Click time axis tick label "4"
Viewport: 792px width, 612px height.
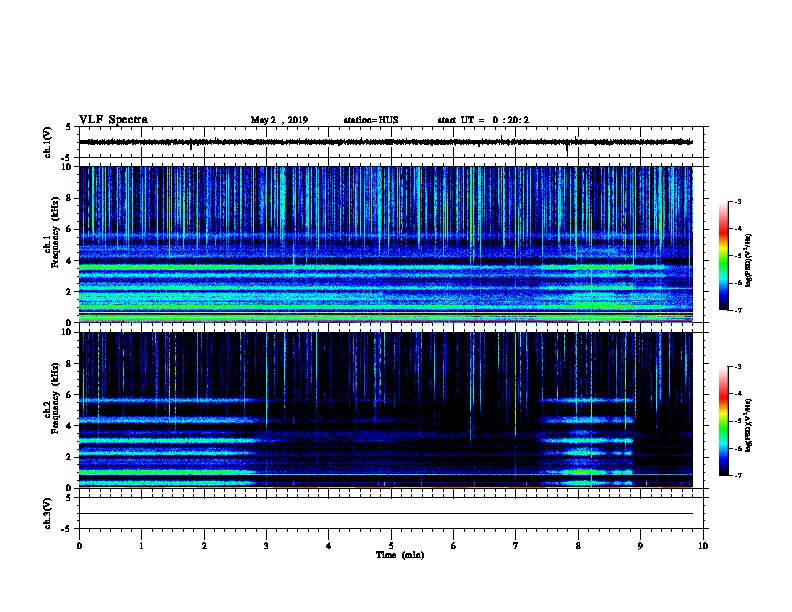329,546
